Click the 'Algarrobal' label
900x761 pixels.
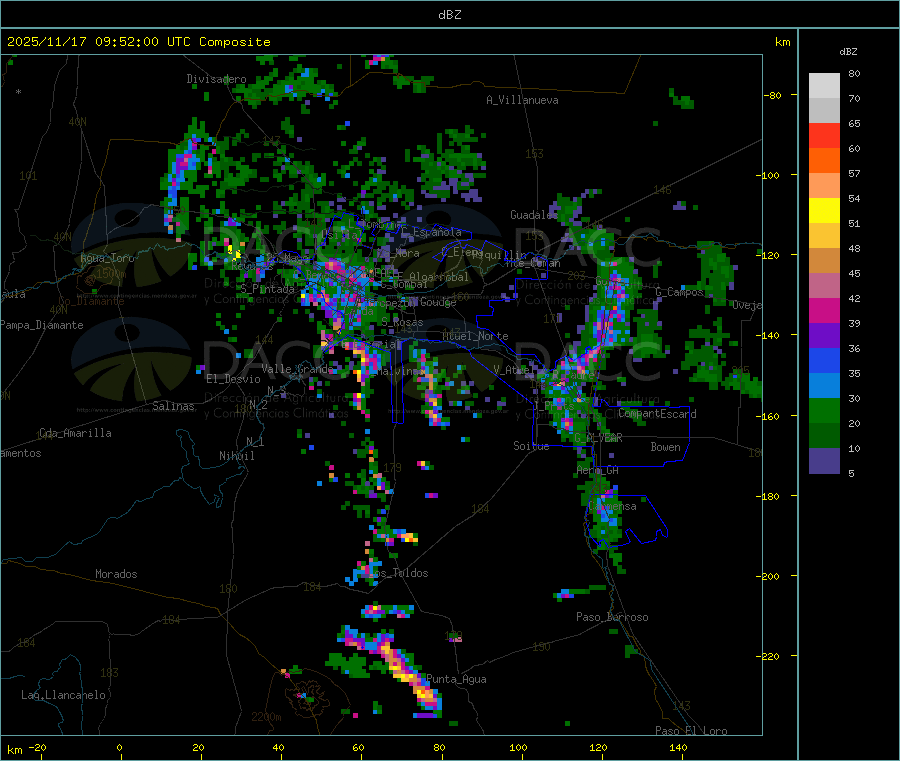click(x=439, y=277)
